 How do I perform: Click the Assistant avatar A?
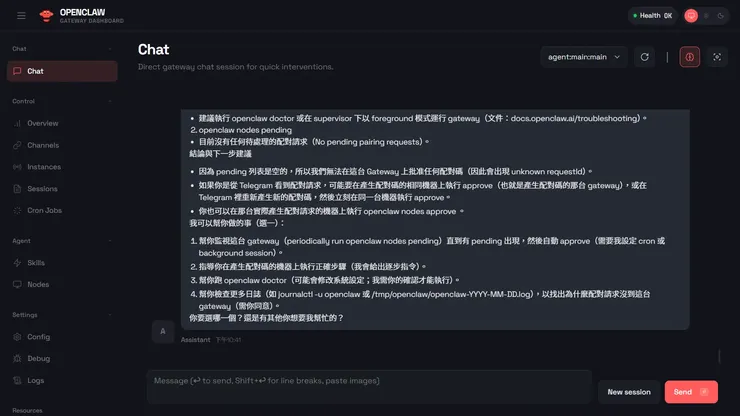coord(163,331)
